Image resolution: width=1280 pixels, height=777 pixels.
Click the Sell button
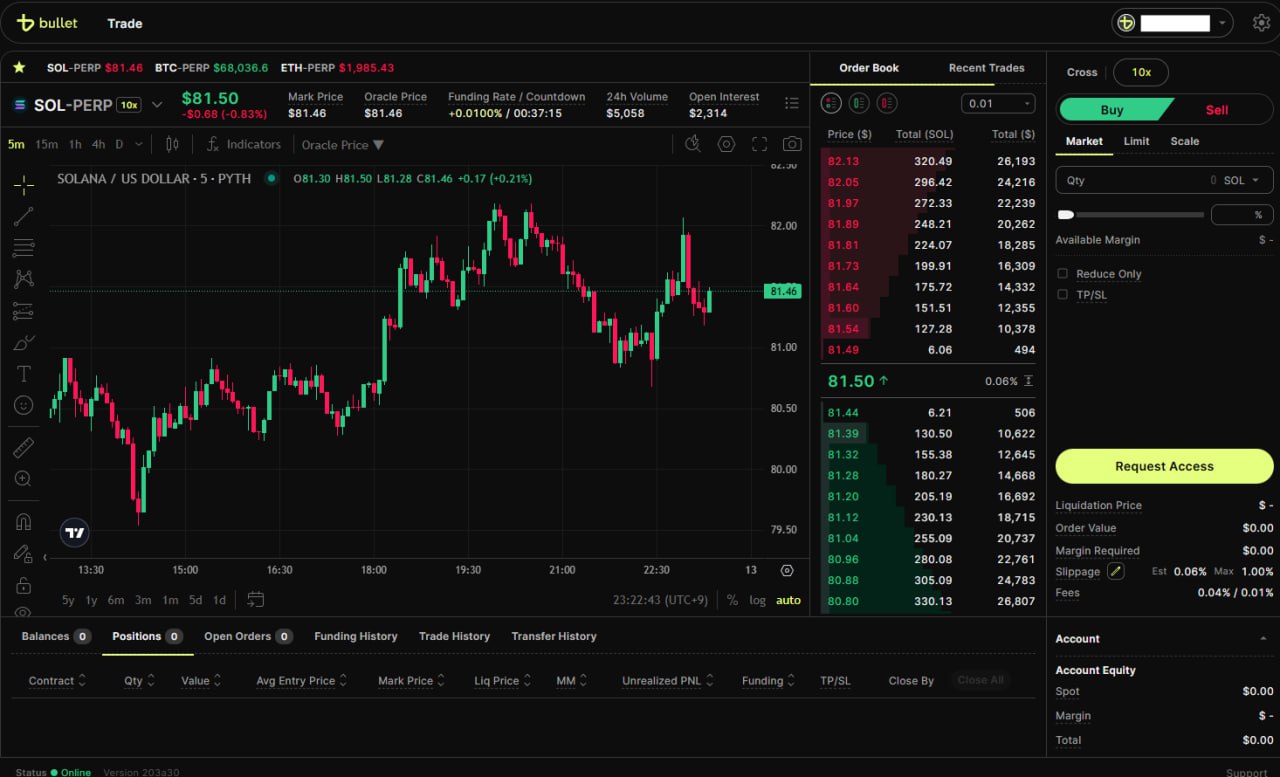click(1216, 110)
